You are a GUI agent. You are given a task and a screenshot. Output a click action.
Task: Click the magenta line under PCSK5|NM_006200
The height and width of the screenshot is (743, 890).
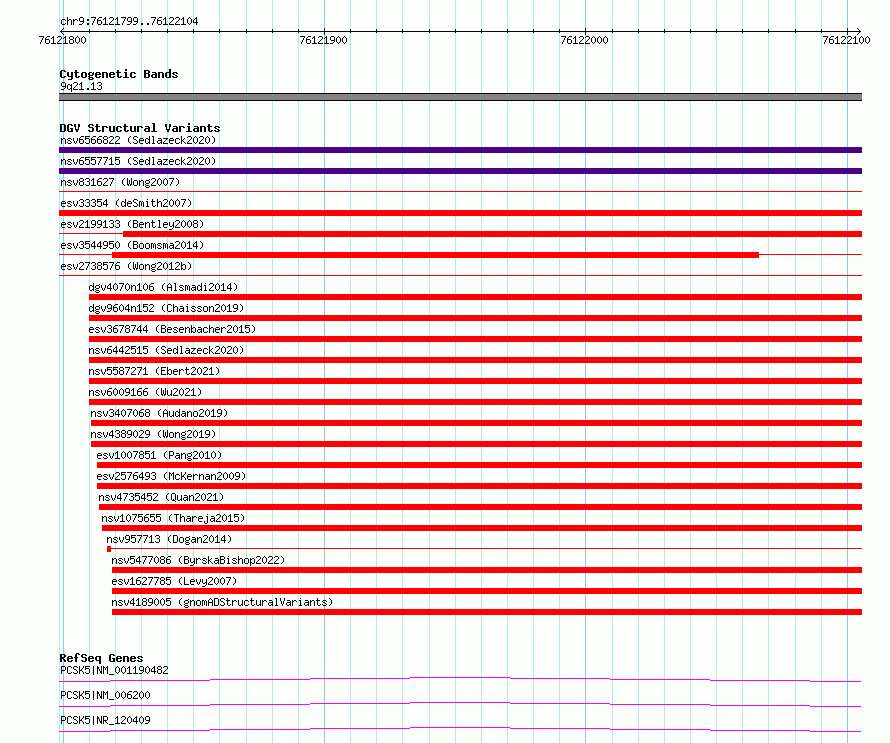pyautogui.click(x=460, y=704)
